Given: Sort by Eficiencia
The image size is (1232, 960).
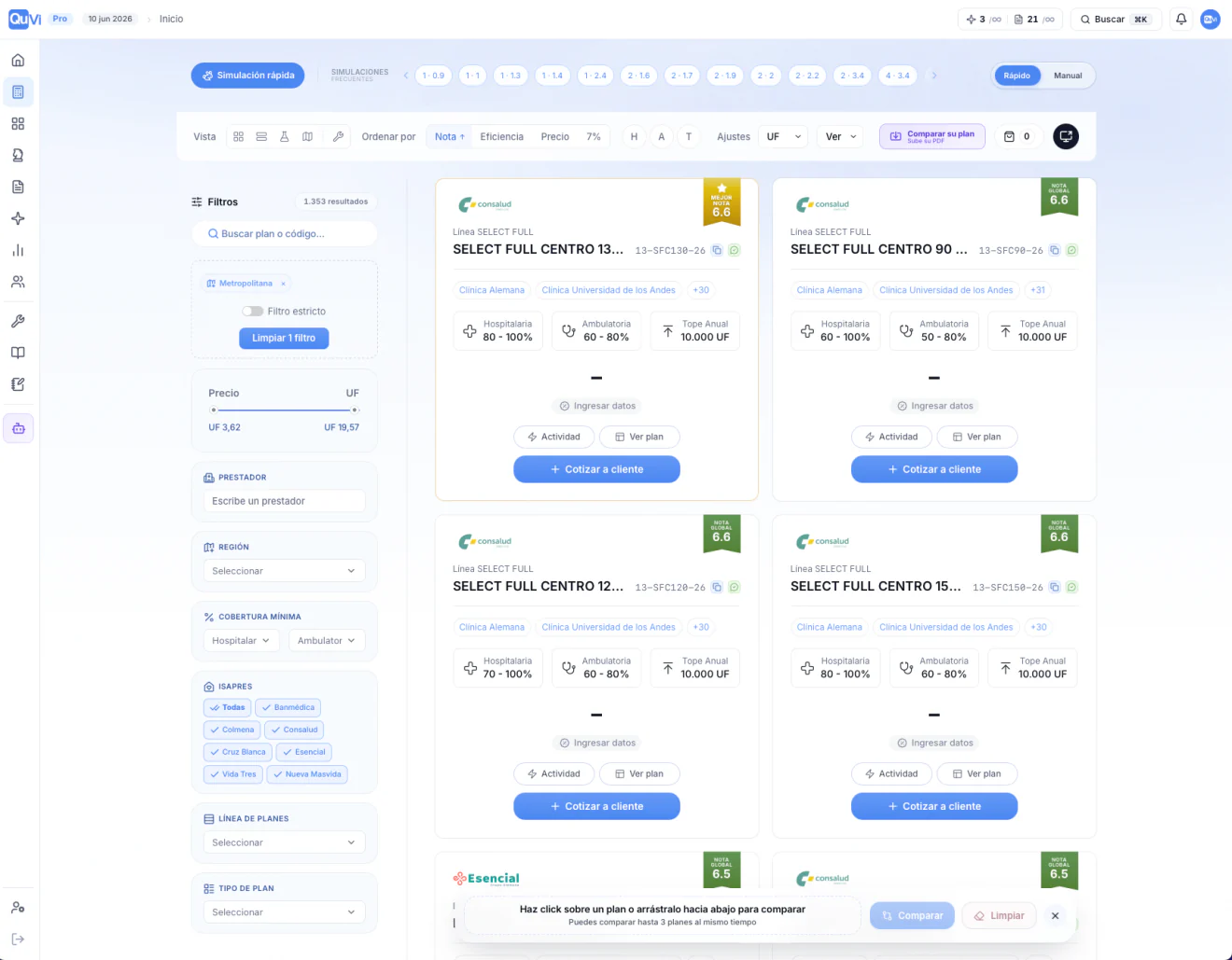Looking at the screenshot, I should pyautogui.click(x=501, y=137).
